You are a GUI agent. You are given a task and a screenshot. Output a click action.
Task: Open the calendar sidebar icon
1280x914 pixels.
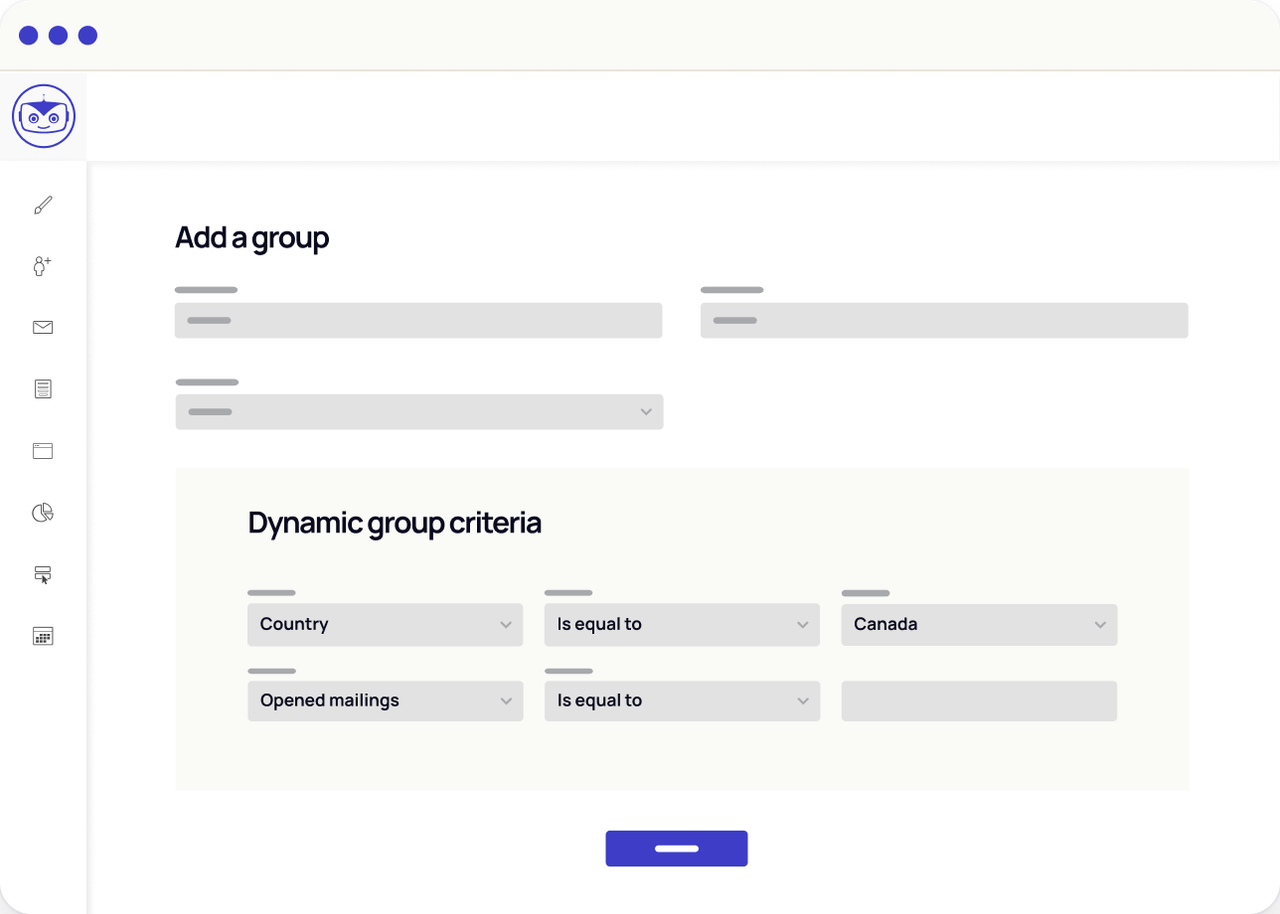[x=43, y=636]
